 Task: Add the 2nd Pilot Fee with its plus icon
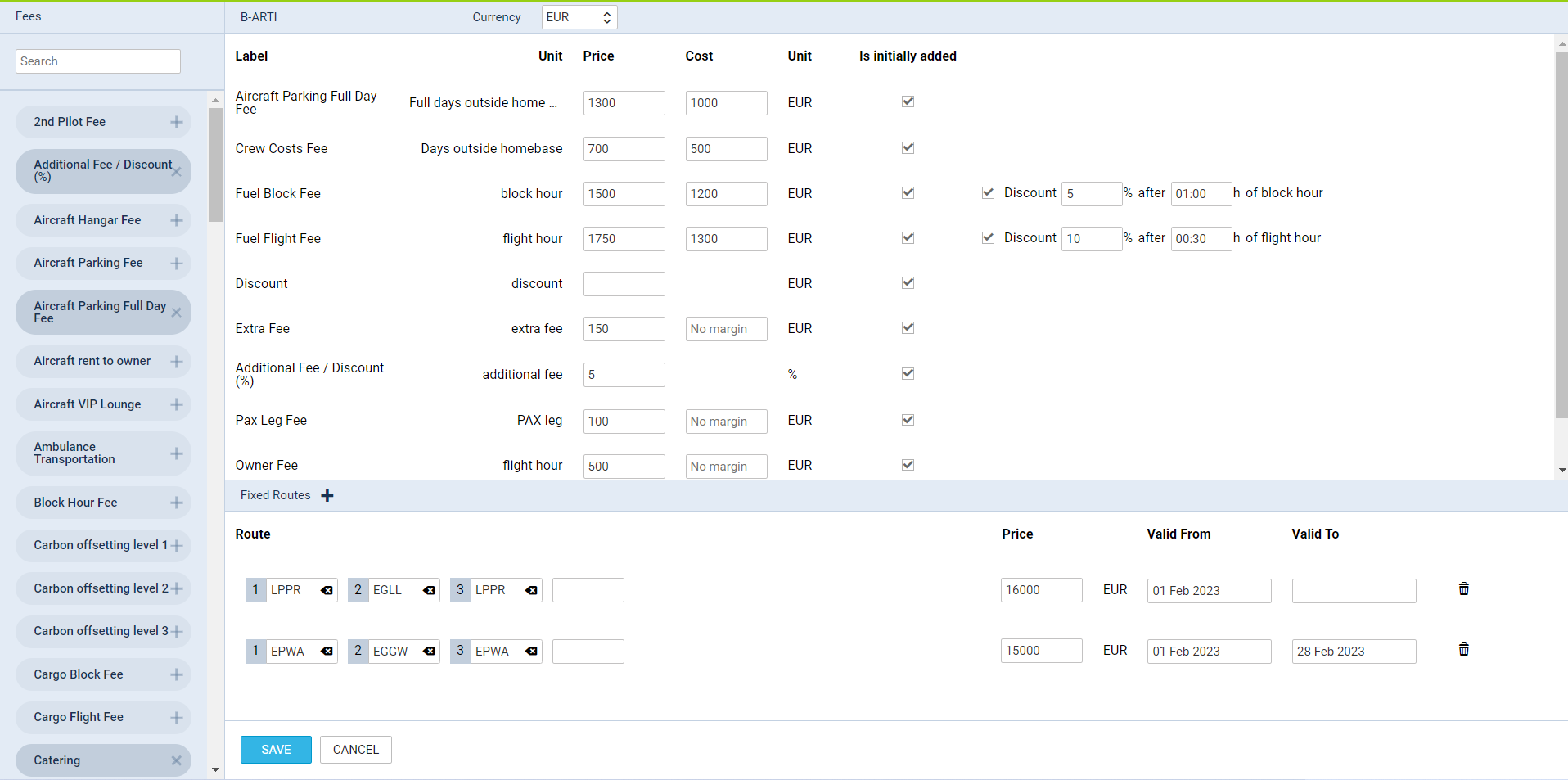tap(176, 122)
